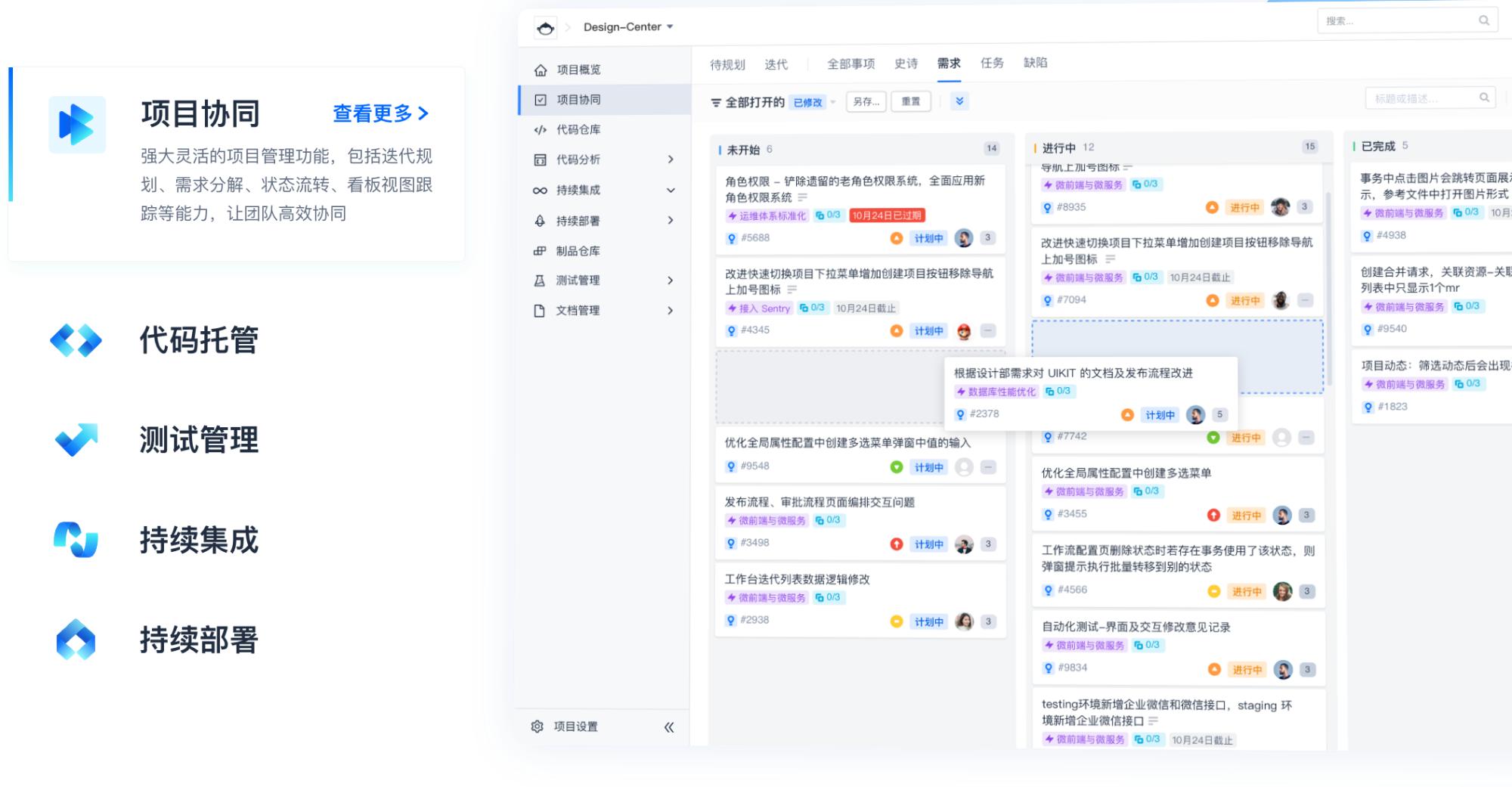Click assignee avatar on card #4345
1512x787 pixels.
(964, 331)
